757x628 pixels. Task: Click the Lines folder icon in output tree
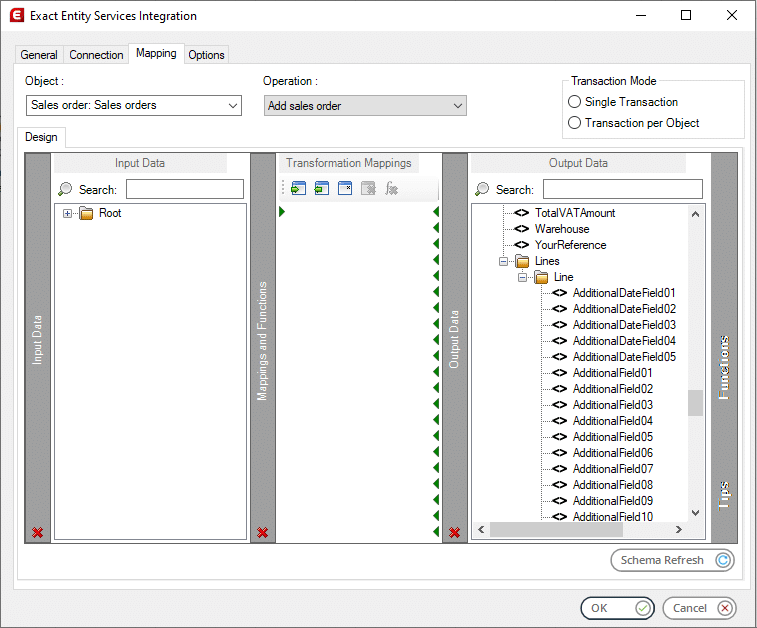coord(522,261)
